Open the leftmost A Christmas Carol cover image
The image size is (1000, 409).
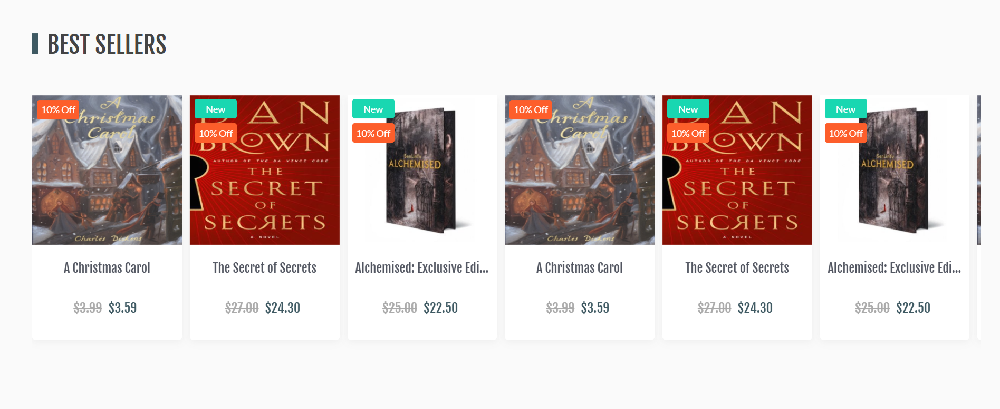click(107, 170)
